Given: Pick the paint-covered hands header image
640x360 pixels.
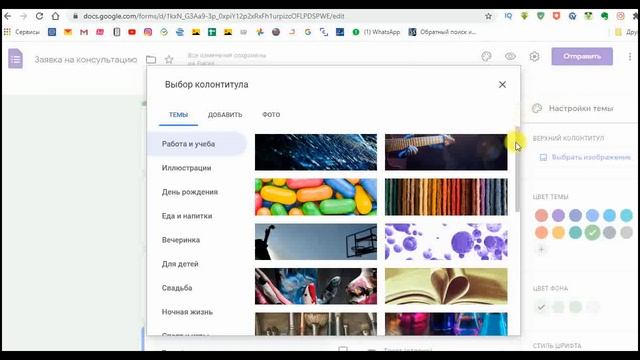Looking at the screenshot, I should [316, 286].
